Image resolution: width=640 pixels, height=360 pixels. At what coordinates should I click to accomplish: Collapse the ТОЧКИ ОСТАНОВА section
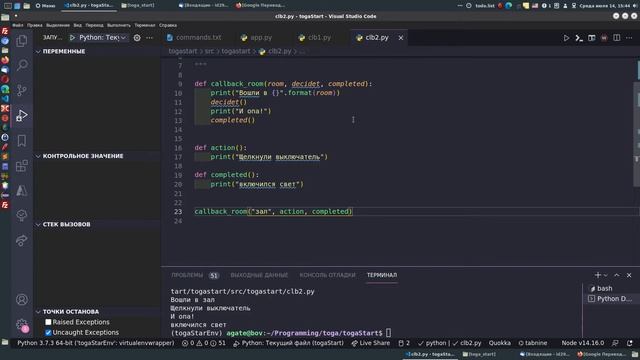click(38, 311)
